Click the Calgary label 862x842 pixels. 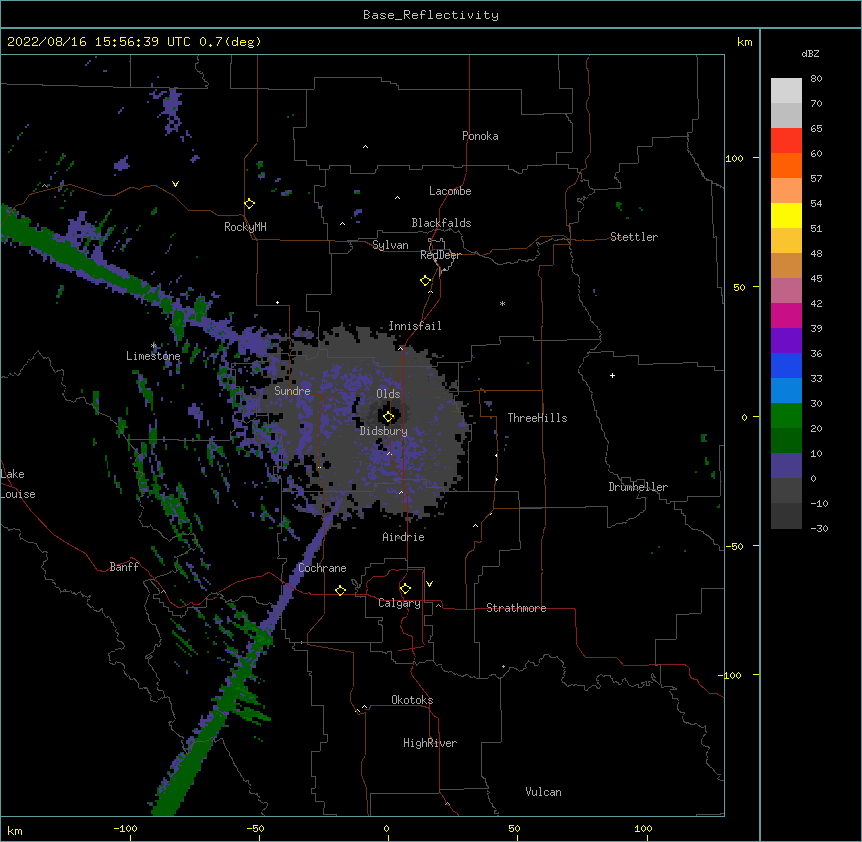point(399,603)
